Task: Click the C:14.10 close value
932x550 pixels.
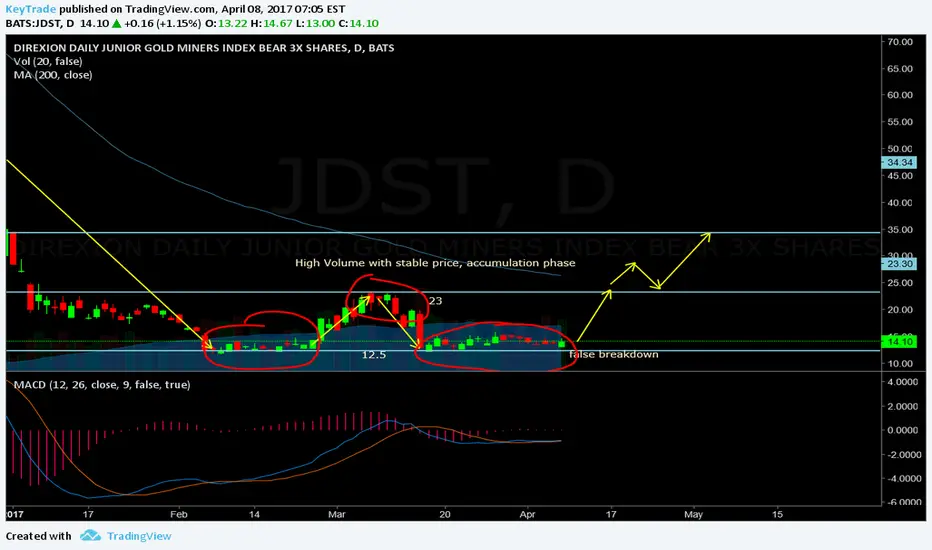Action: coord(359,24)
